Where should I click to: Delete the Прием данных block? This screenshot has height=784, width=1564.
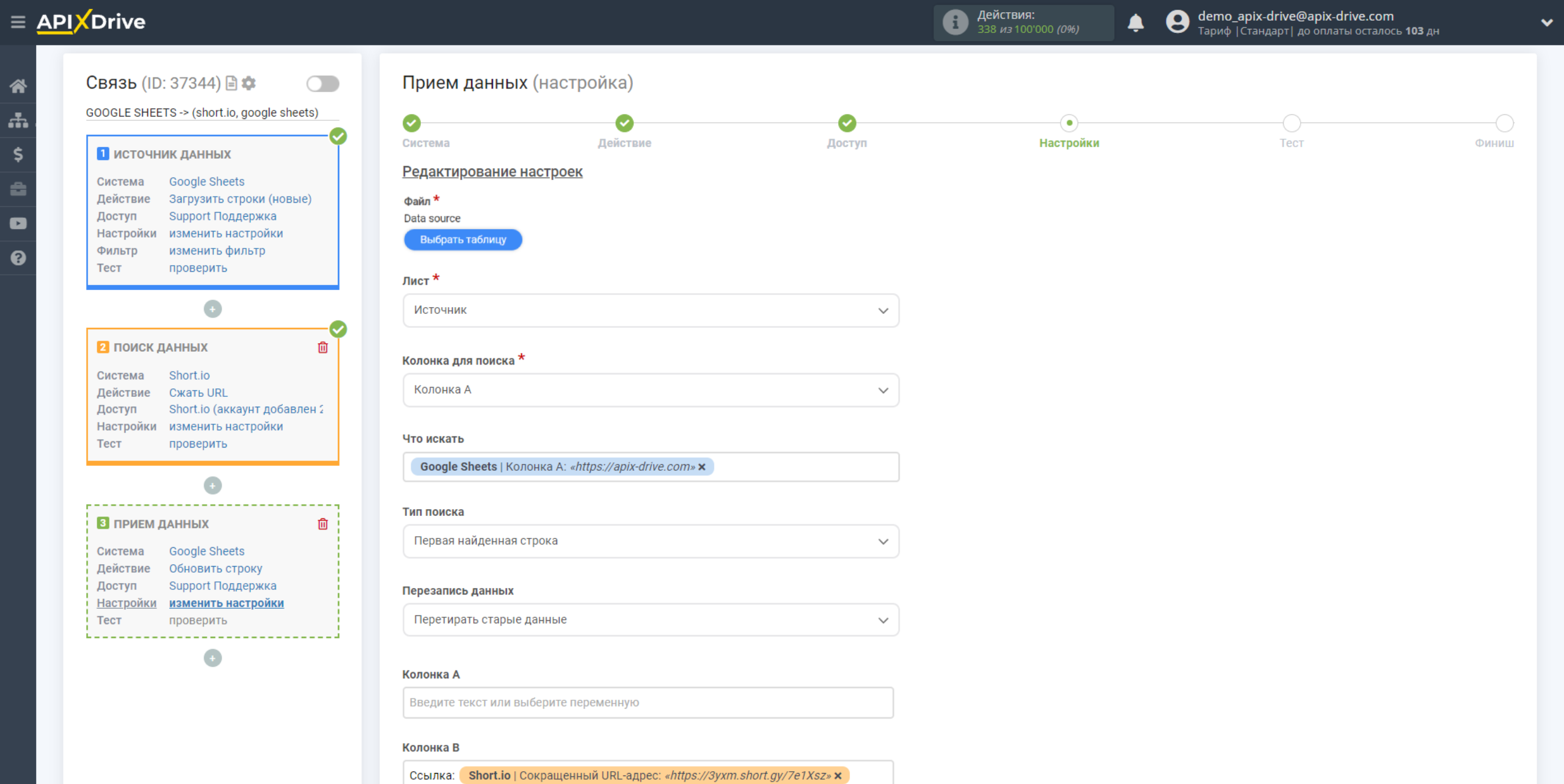[323, 524]
